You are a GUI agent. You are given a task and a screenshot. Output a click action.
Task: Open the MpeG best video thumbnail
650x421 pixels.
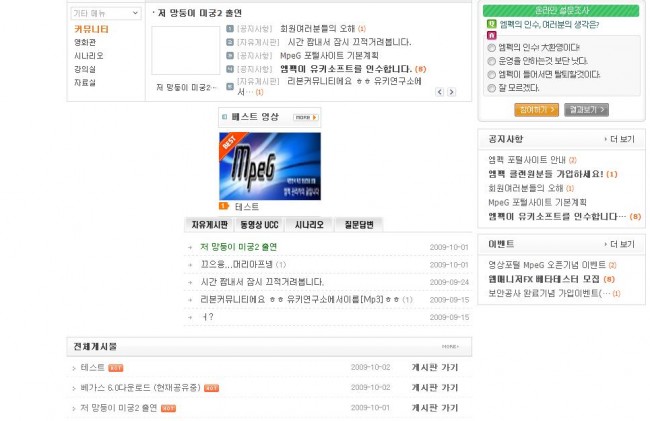pyautogui.click(x=269, y=165)
